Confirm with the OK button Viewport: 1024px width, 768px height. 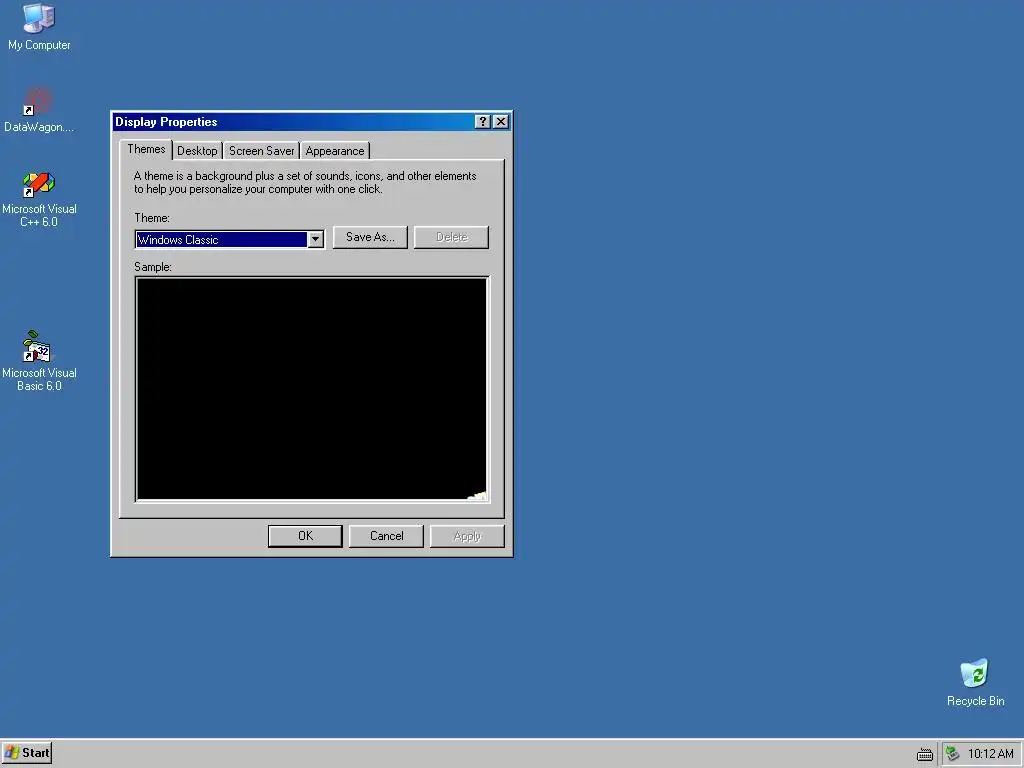point(305,536)
